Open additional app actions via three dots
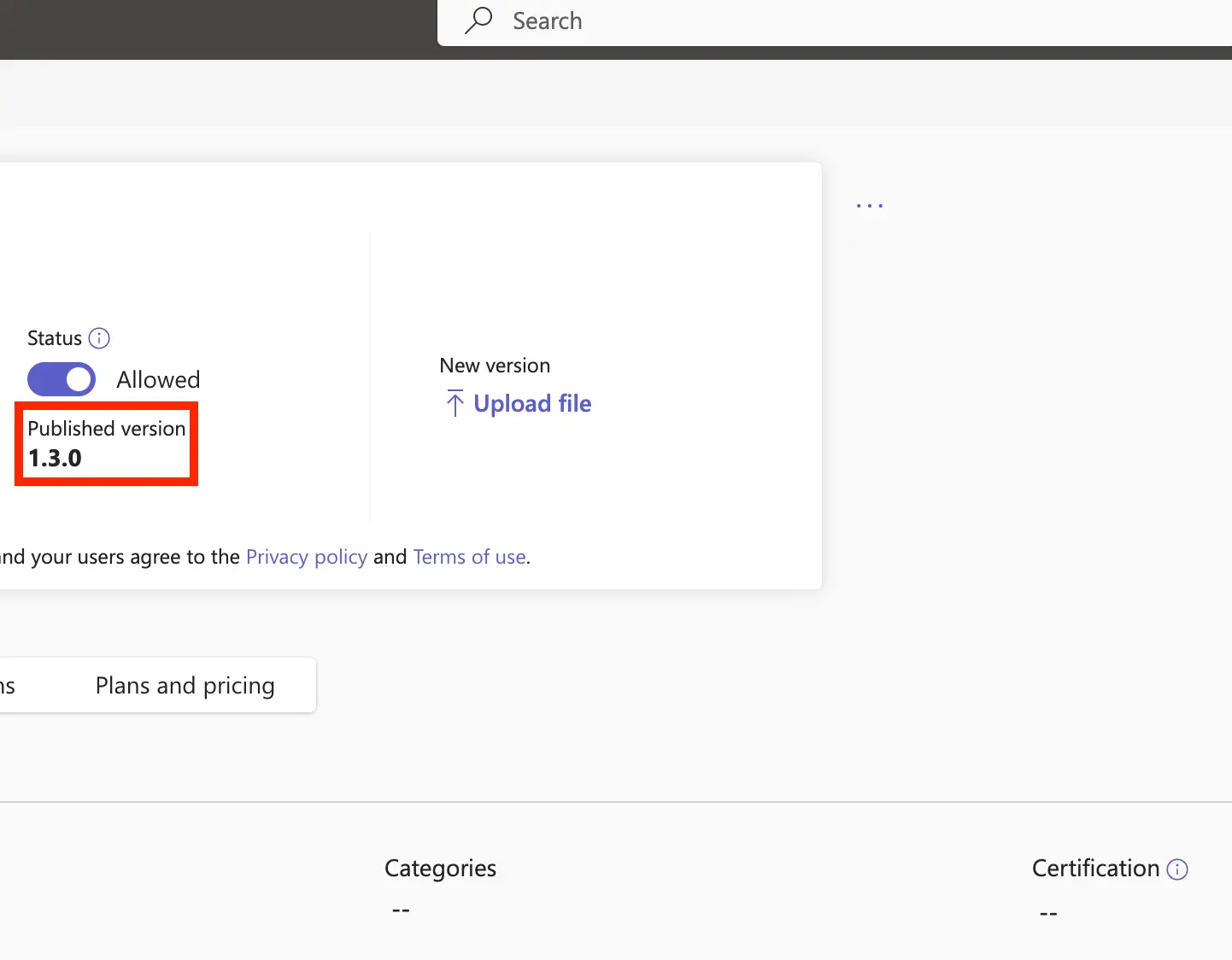Image resolution: width=1232 pixels, height=960 pixels. point(869,205)
